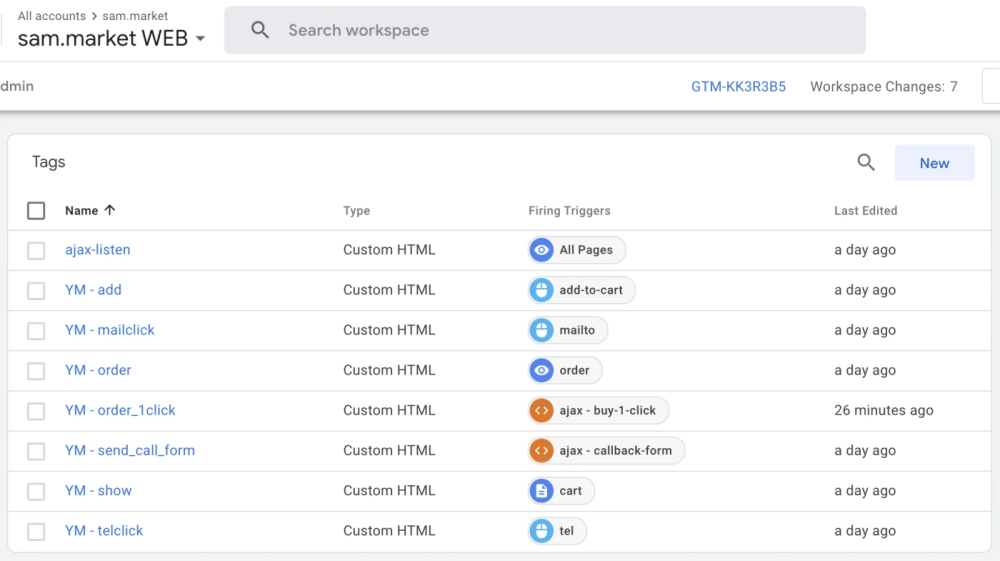The width and height of the screenshot is (1000, 561).
Task: Open container ID GTM-KK3R3B5
Action: (x=738, y=87)
